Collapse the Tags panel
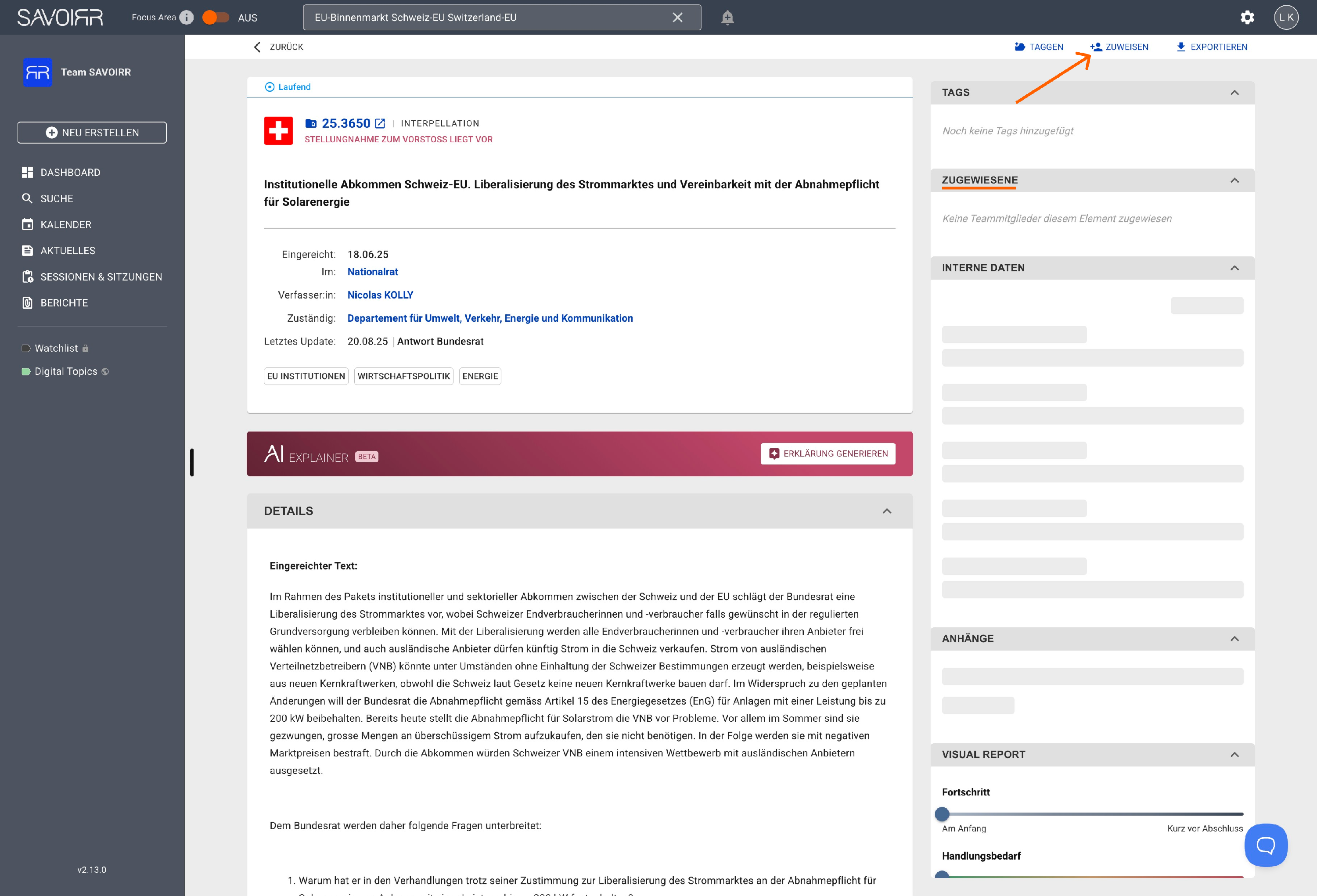1317x896 pixels. point(1234,92)
